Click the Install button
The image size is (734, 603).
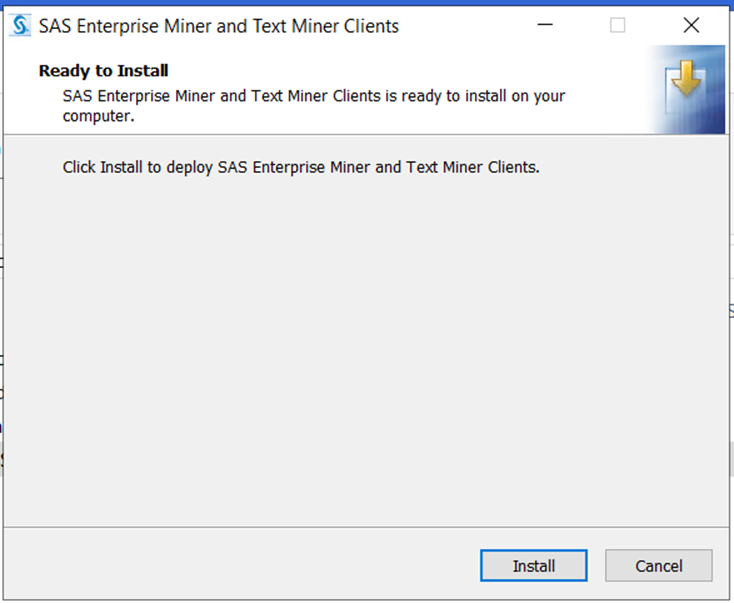click(x=534, y=566)
